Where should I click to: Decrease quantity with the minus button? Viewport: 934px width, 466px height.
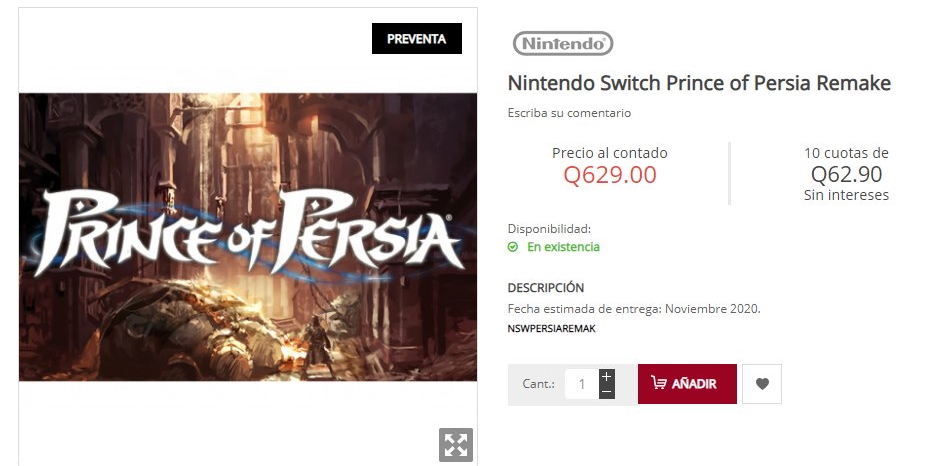tap(607, 392)
